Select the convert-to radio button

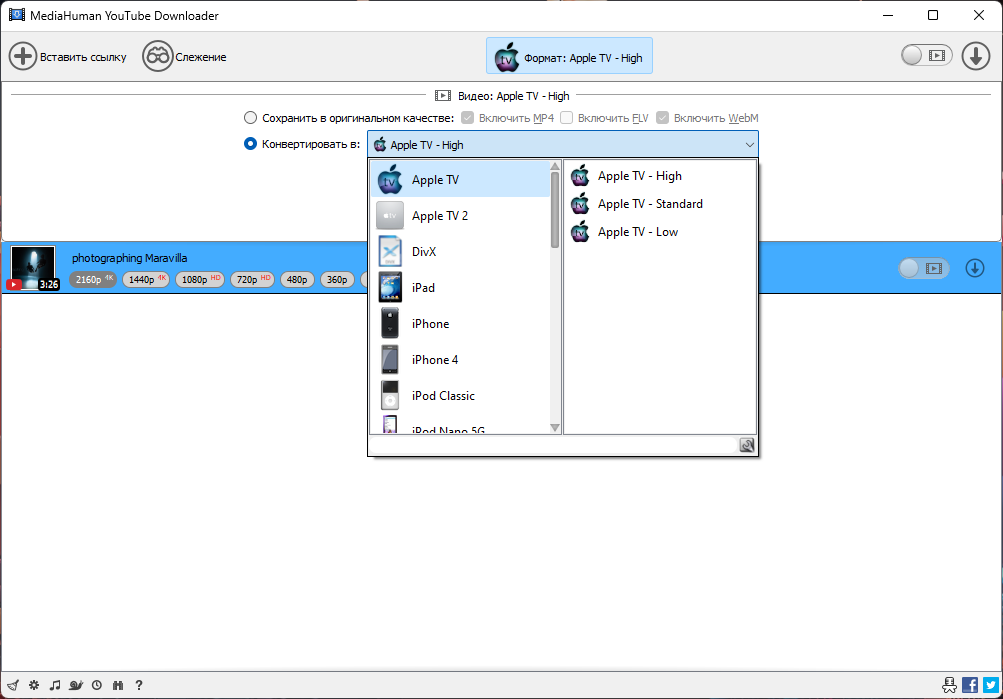[x=250, y=144]
